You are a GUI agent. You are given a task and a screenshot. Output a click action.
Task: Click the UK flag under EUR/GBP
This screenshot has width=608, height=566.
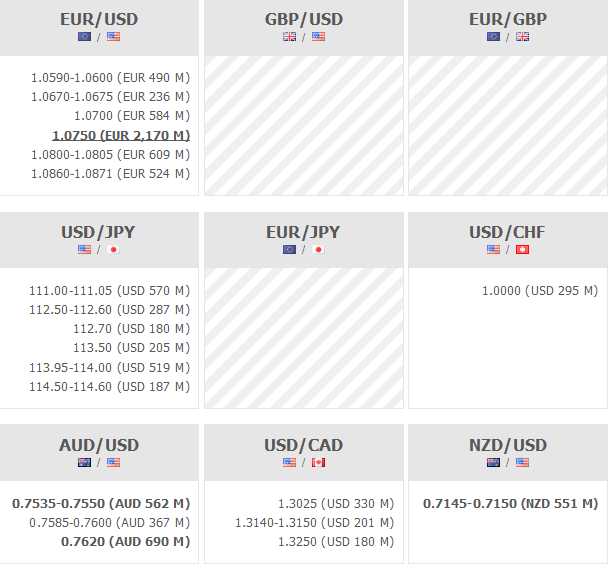pyautogui.click(x=522, y=37)
